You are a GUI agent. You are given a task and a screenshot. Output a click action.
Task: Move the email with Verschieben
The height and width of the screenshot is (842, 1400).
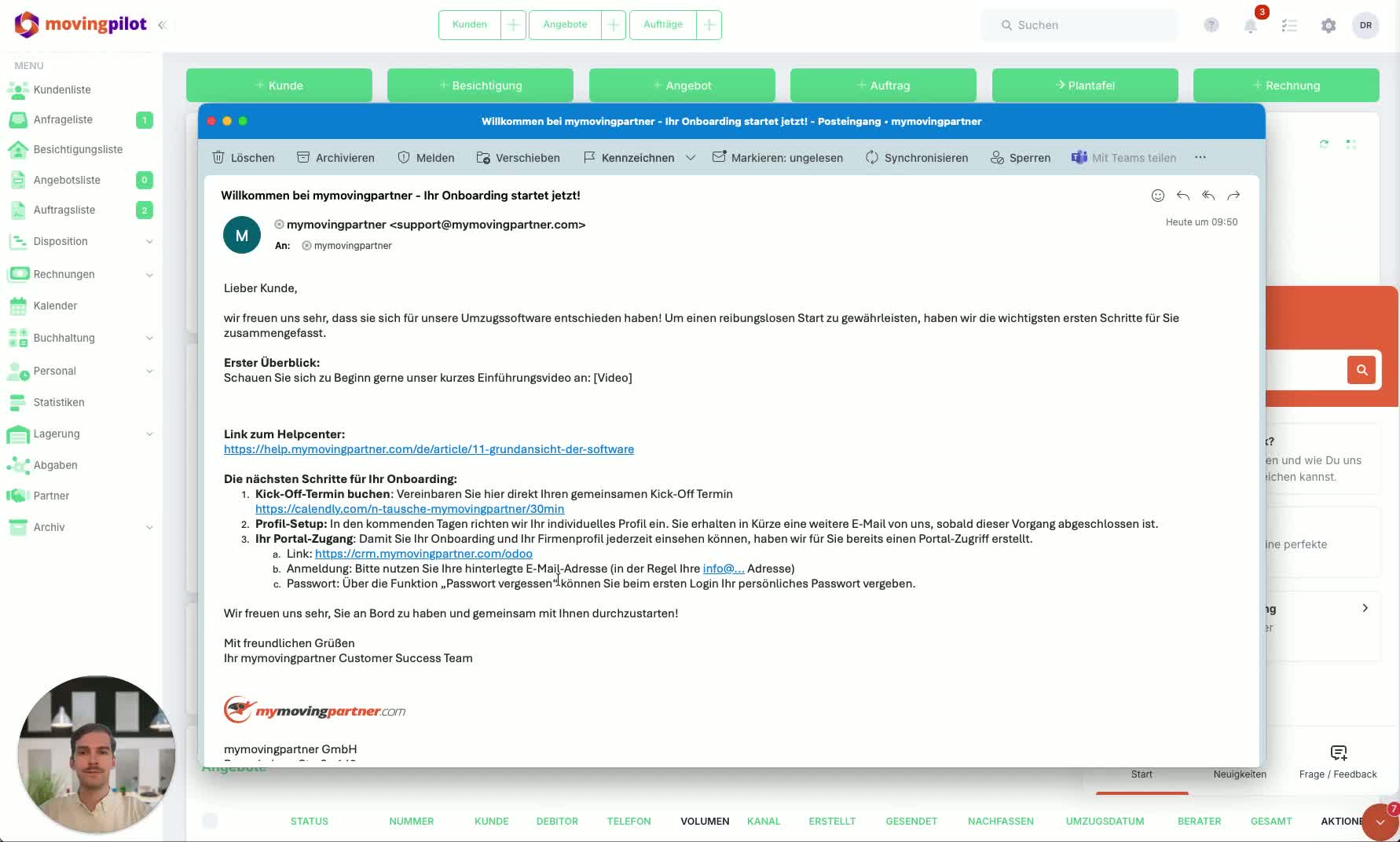[519, 158]
